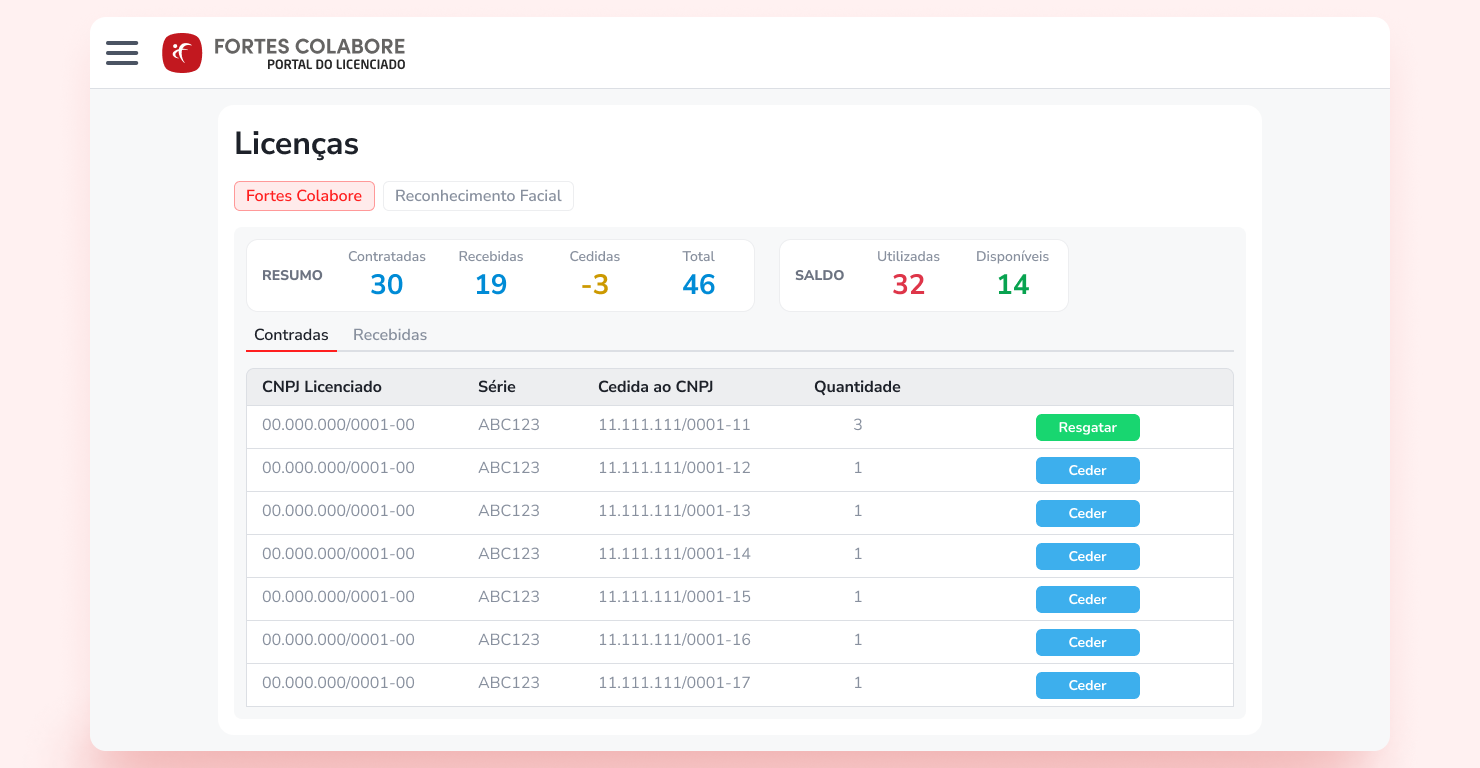Click Ceder for CNPJ 11.111.111/0001-14

[x=1087, y=556]
